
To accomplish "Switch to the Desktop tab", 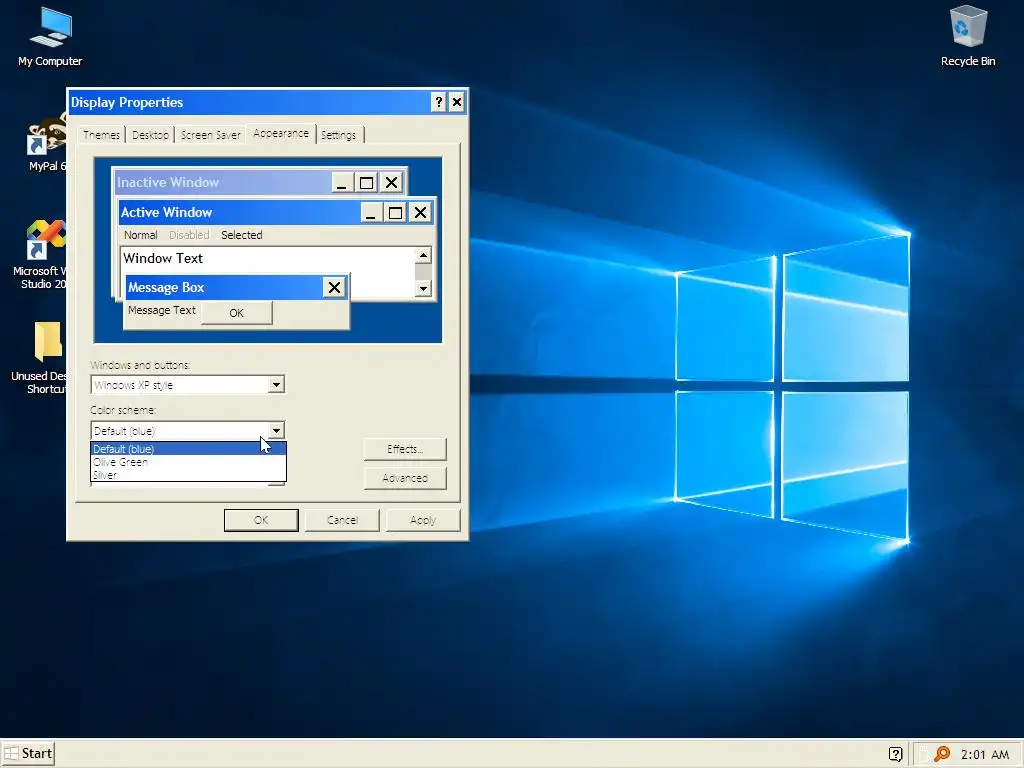I will point(150,135).
